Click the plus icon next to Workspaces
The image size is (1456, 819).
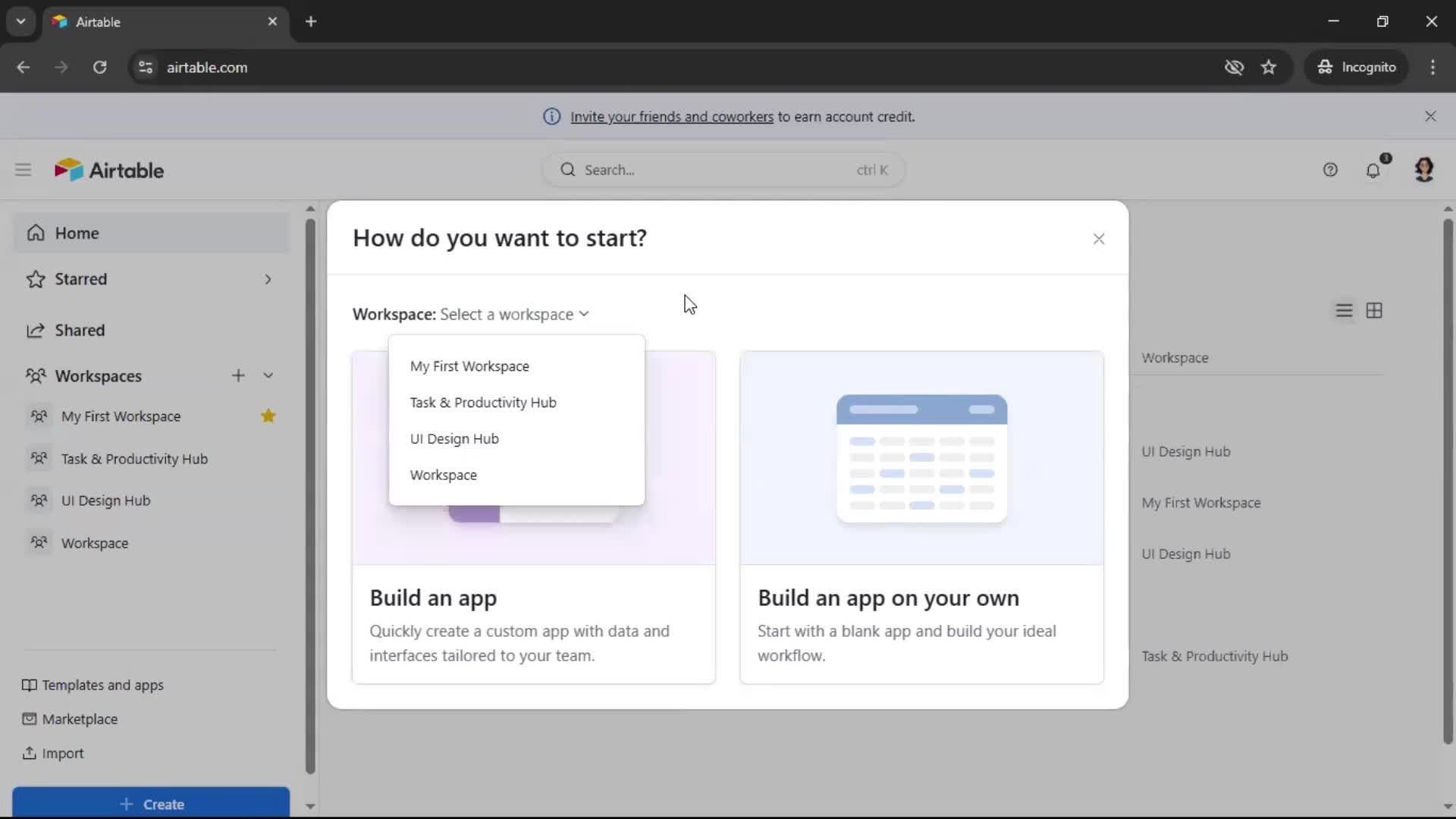[x=238, y=375]
